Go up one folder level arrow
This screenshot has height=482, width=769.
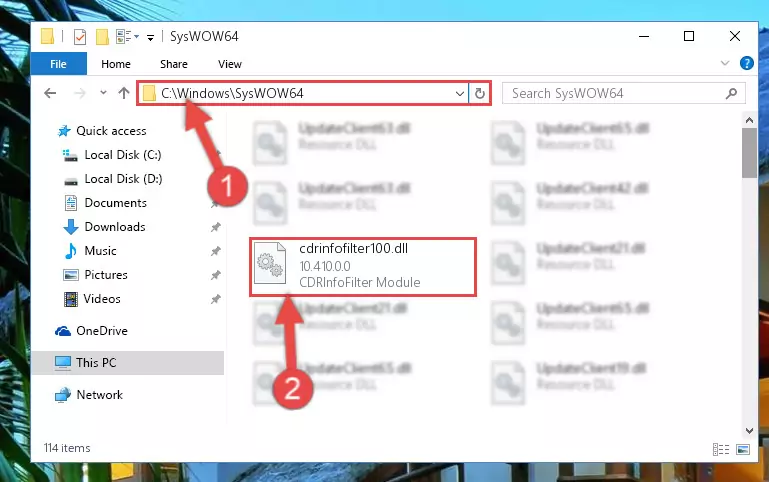click(124, 93)
